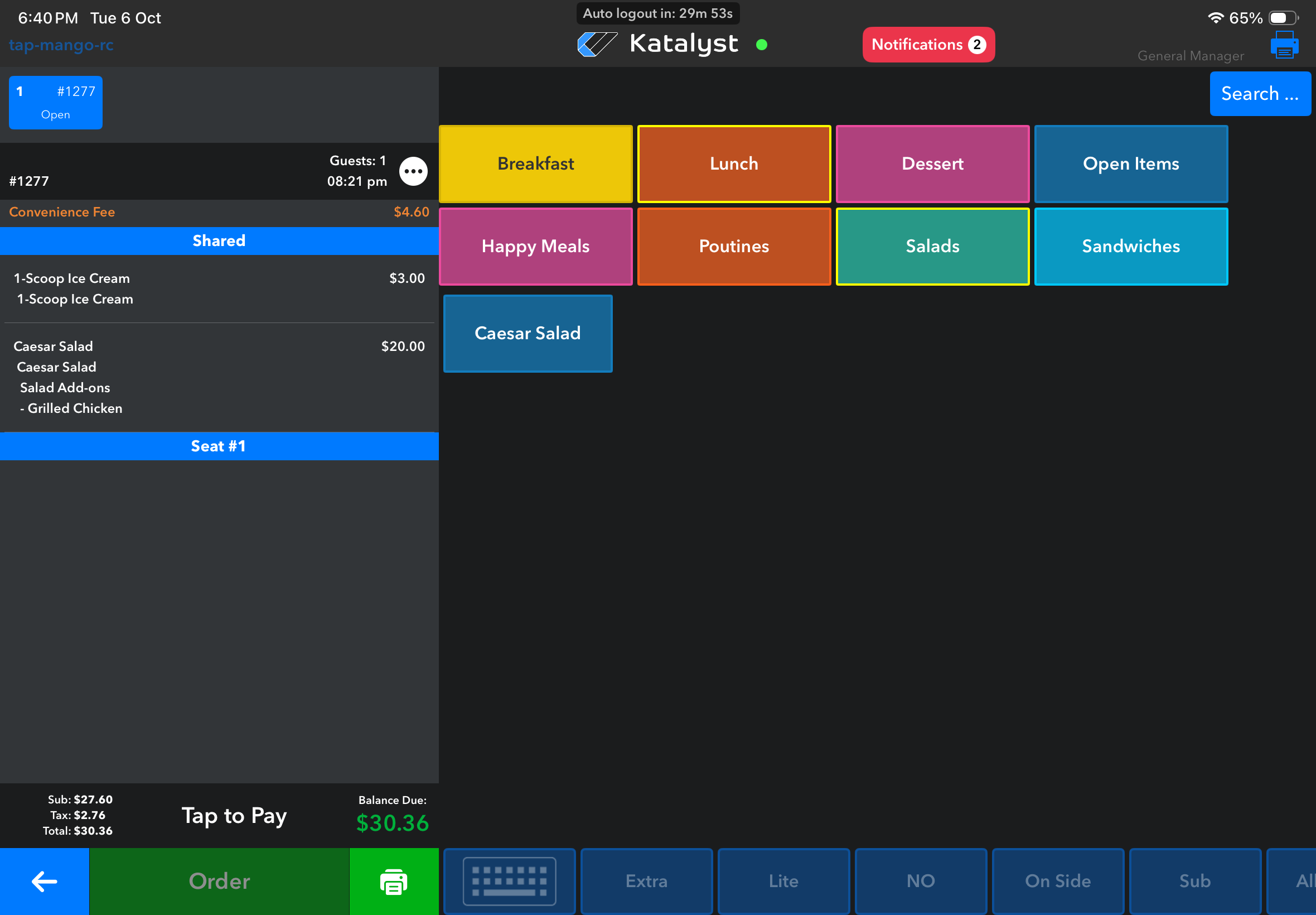
Task: Click the battery indicator in status bar
Action: (1283, 18)
